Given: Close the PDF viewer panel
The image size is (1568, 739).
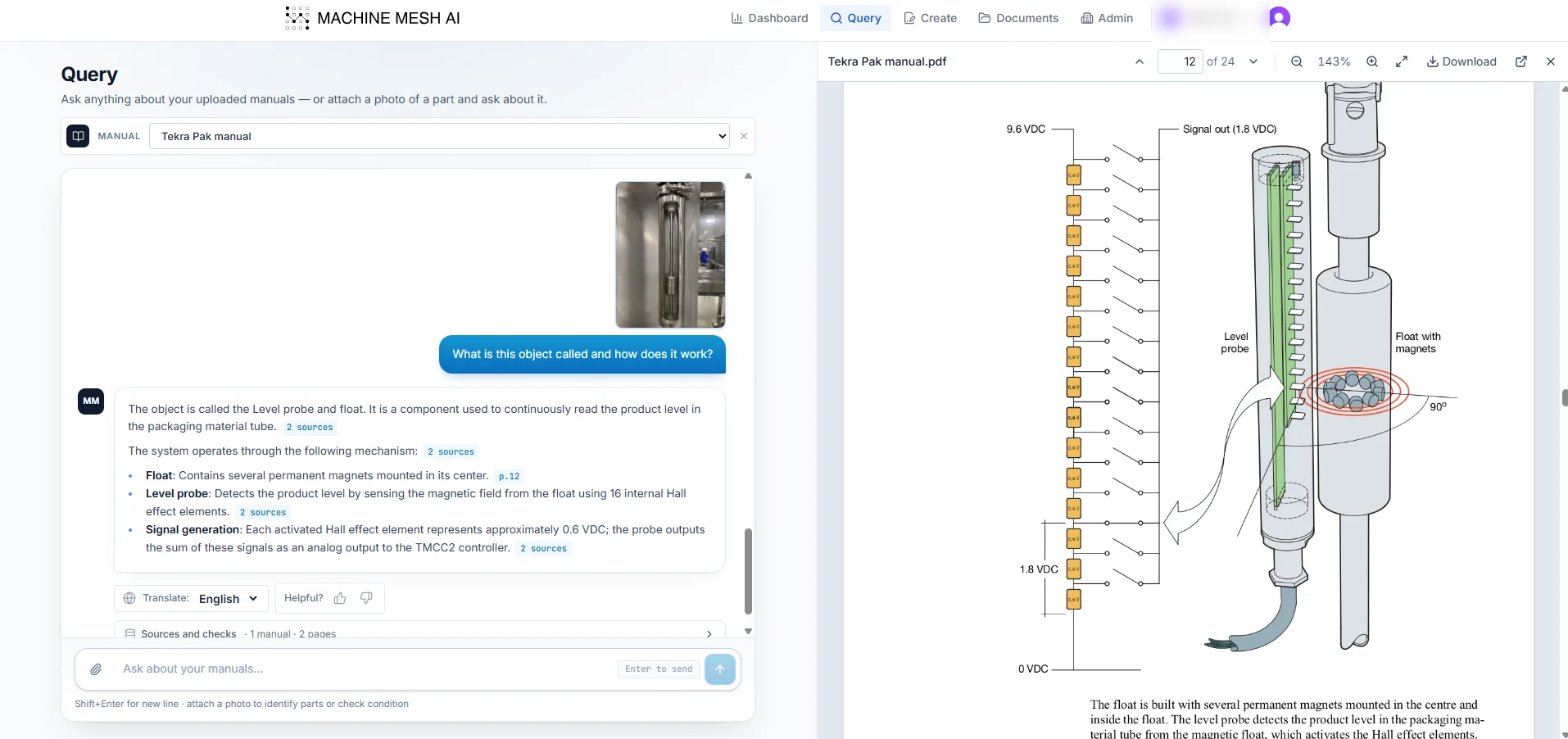Looking at the screenshot, I should [1551, 61].
